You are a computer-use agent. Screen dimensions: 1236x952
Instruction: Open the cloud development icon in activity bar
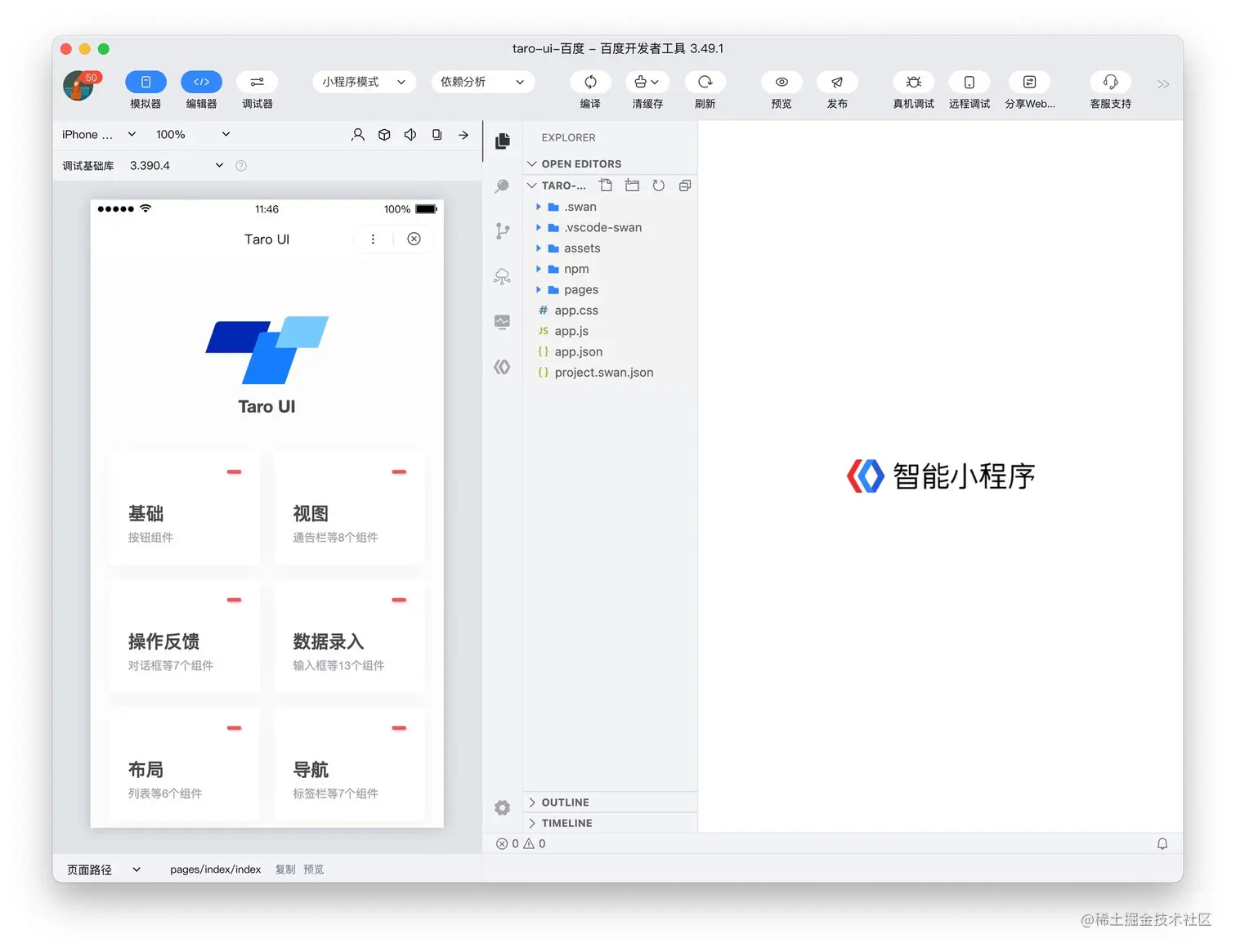[x=503, y=276]
